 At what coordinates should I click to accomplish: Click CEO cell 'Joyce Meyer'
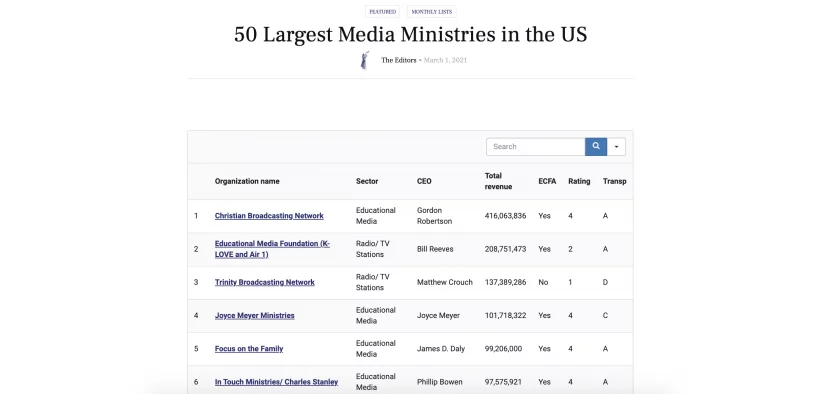(438, 316)
